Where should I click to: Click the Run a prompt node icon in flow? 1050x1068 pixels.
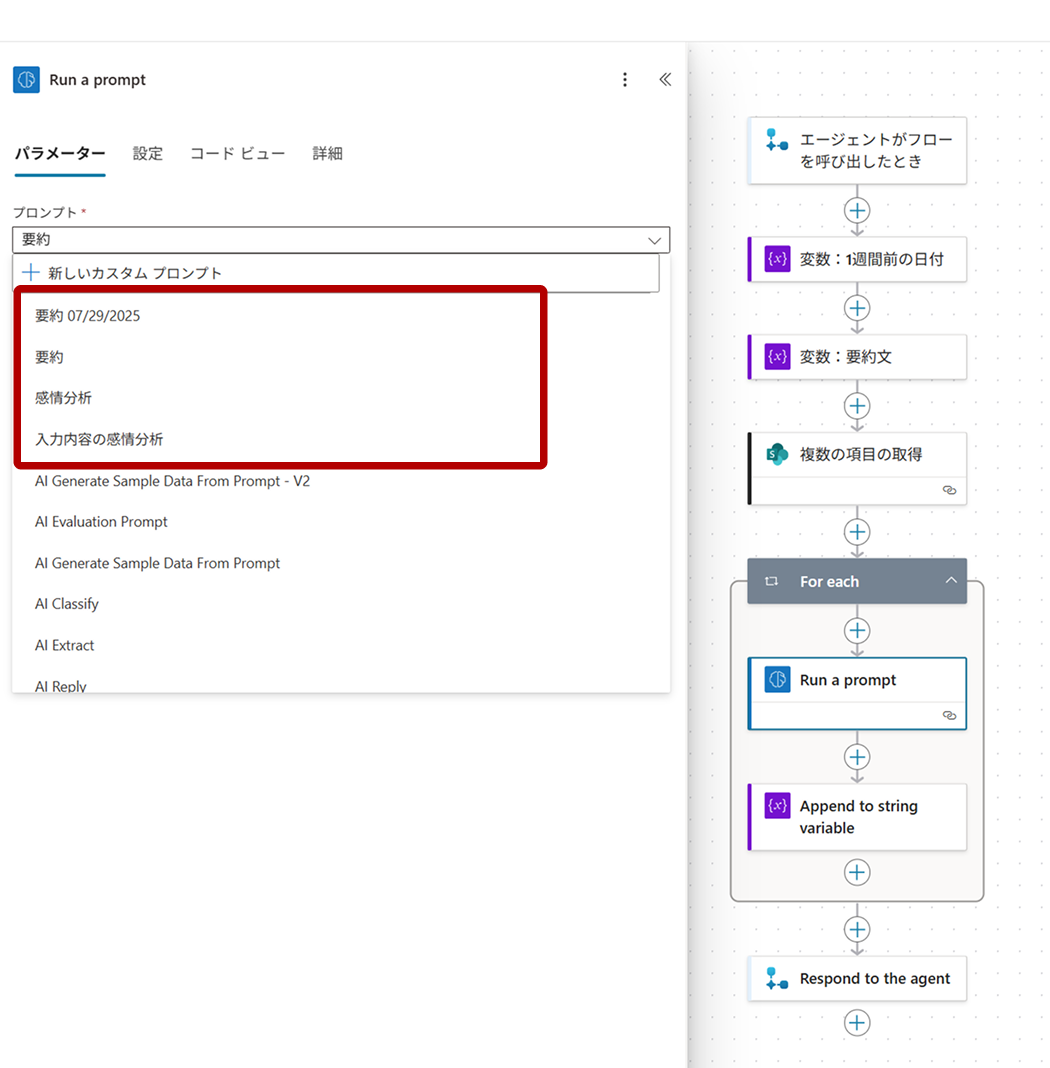777,680
